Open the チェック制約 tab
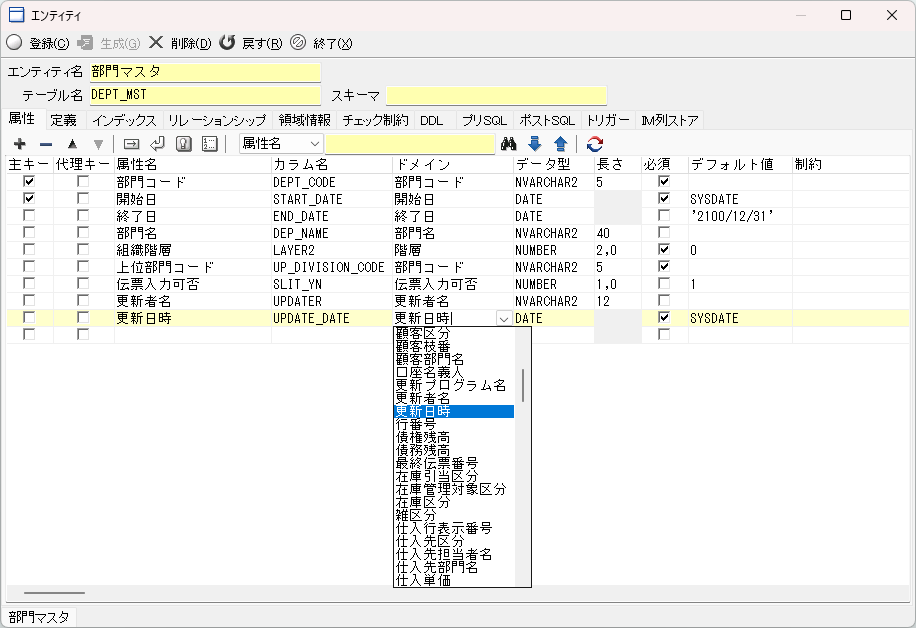Screen dimensions: 916x628 coord(375,120)
